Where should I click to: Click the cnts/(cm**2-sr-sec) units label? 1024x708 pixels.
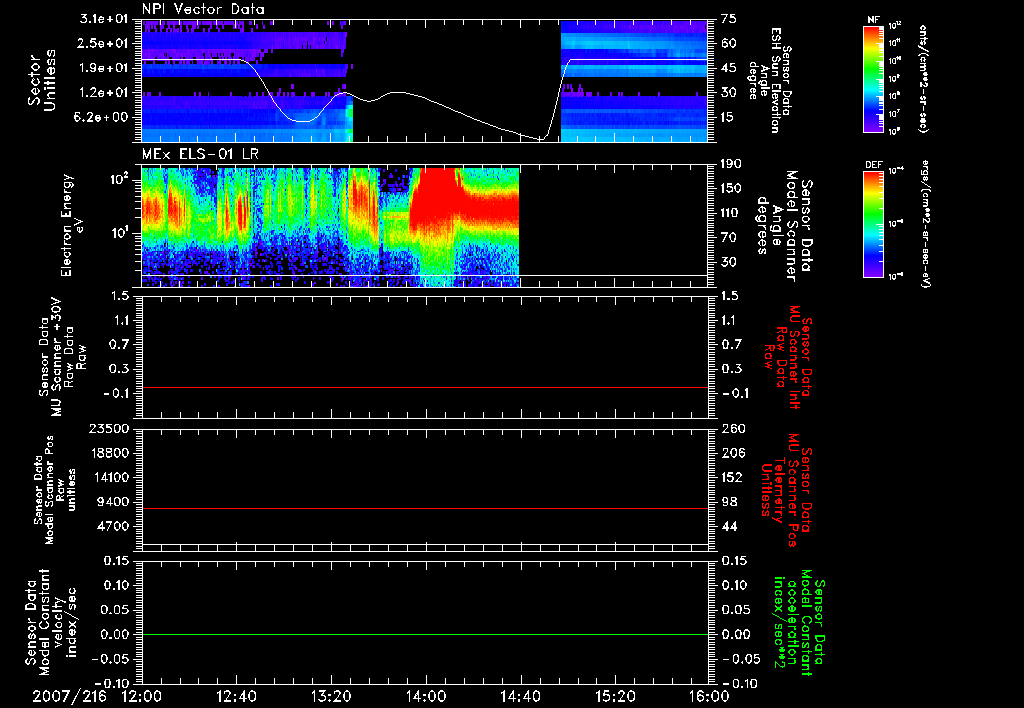[x=924, y=78]
